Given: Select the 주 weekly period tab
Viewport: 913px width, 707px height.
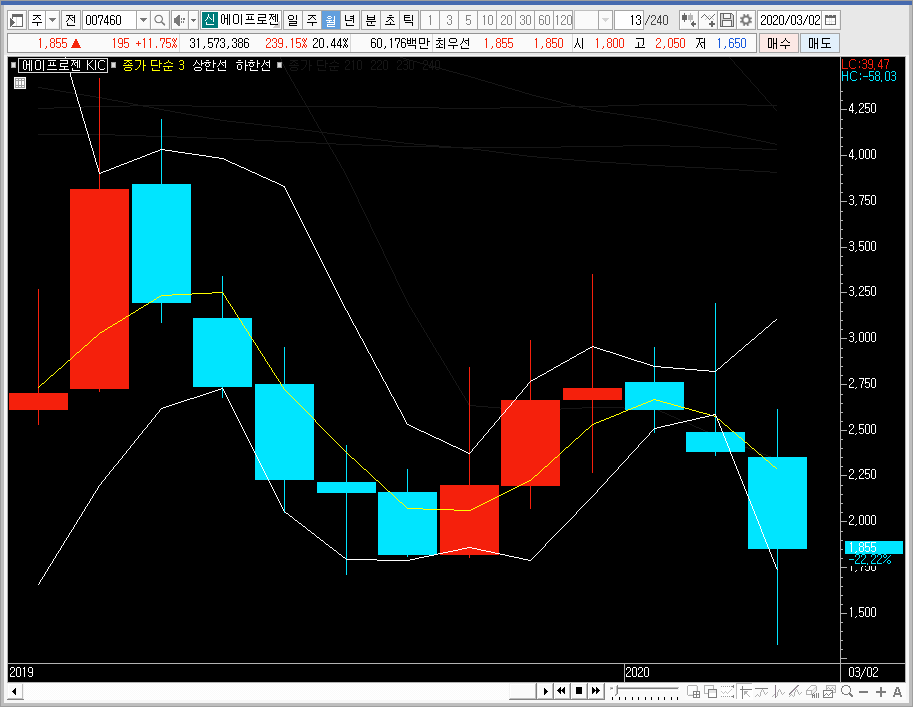Looking at the screenshot, I should click(312, 21).
